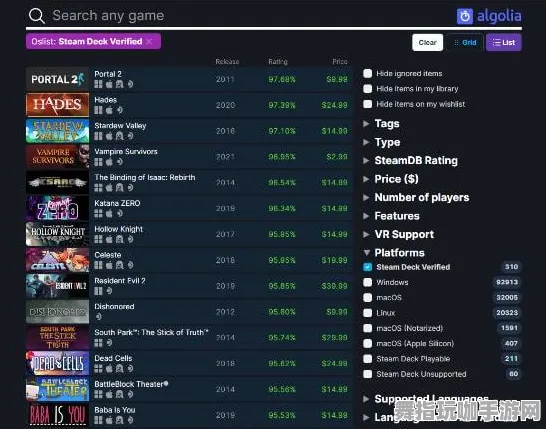Switch to List view

504,42
